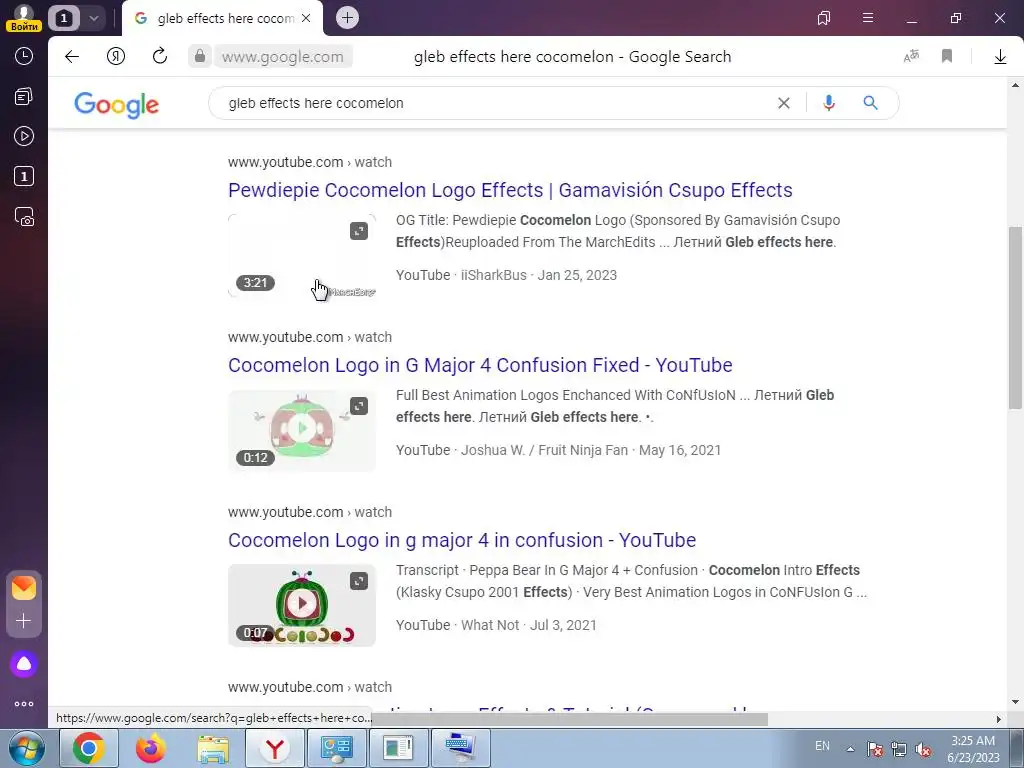Submit search with the magnifier icon
Image resolution: width=1024 pixels, height=768 pixels.
tap(871, 103)
